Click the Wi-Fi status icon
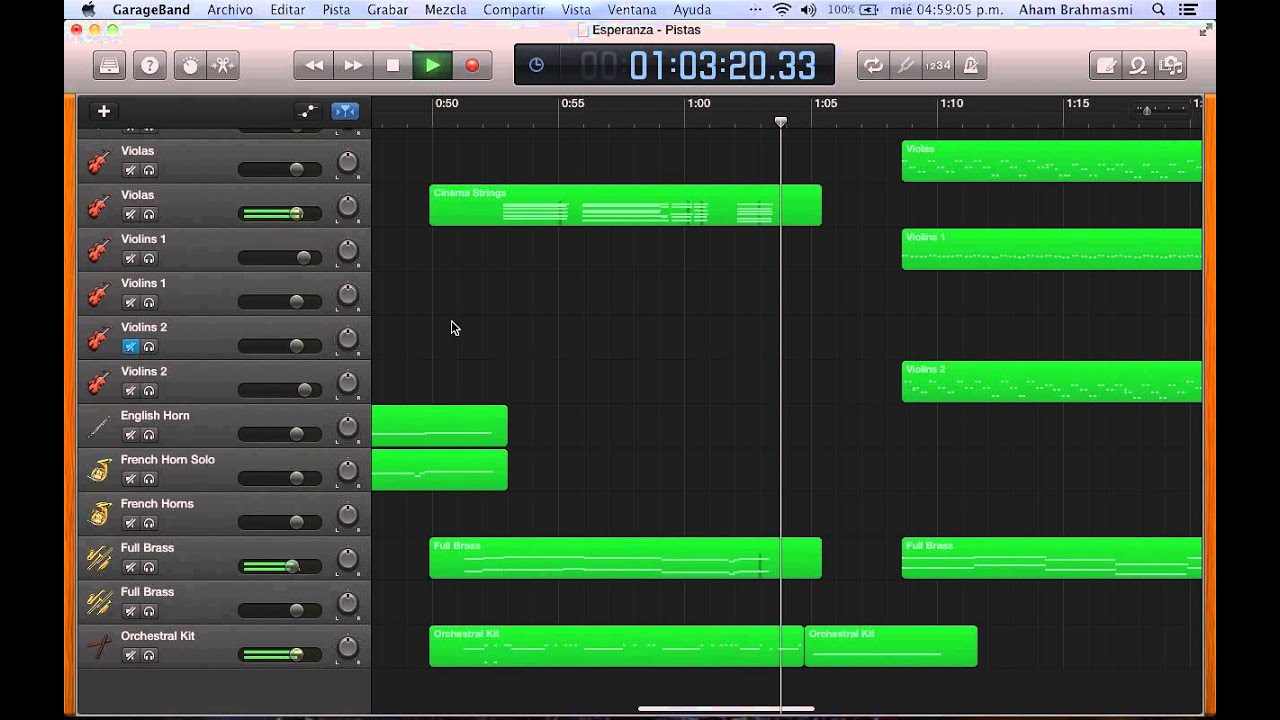Image resolution: width=1280 pixels, height=720 pixels. pos(782,10)
